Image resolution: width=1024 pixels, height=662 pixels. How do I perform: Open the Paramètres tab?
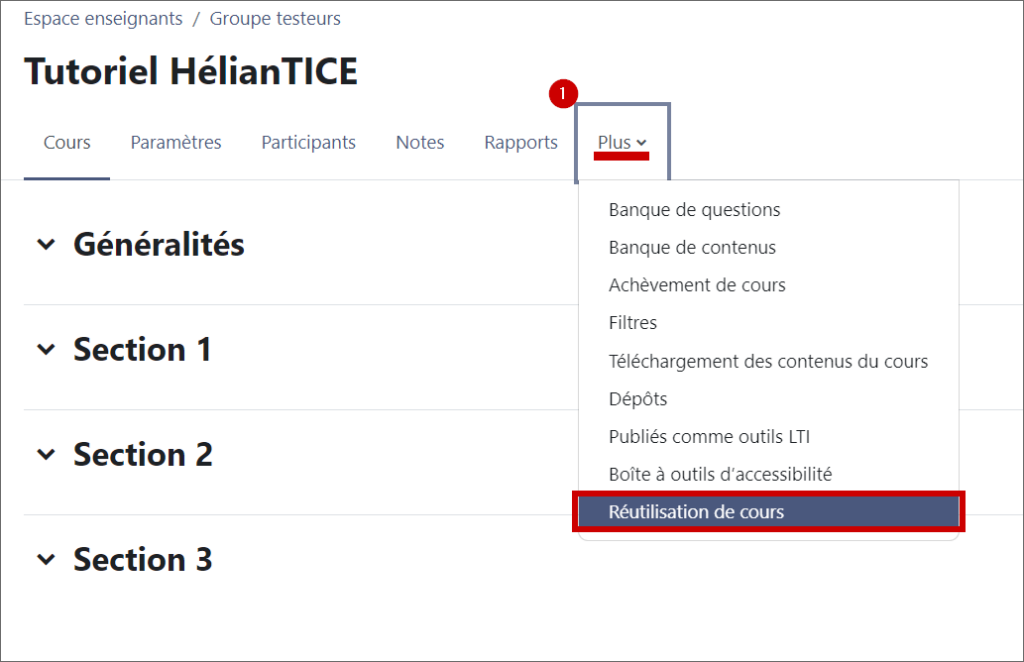coord(176,142)
